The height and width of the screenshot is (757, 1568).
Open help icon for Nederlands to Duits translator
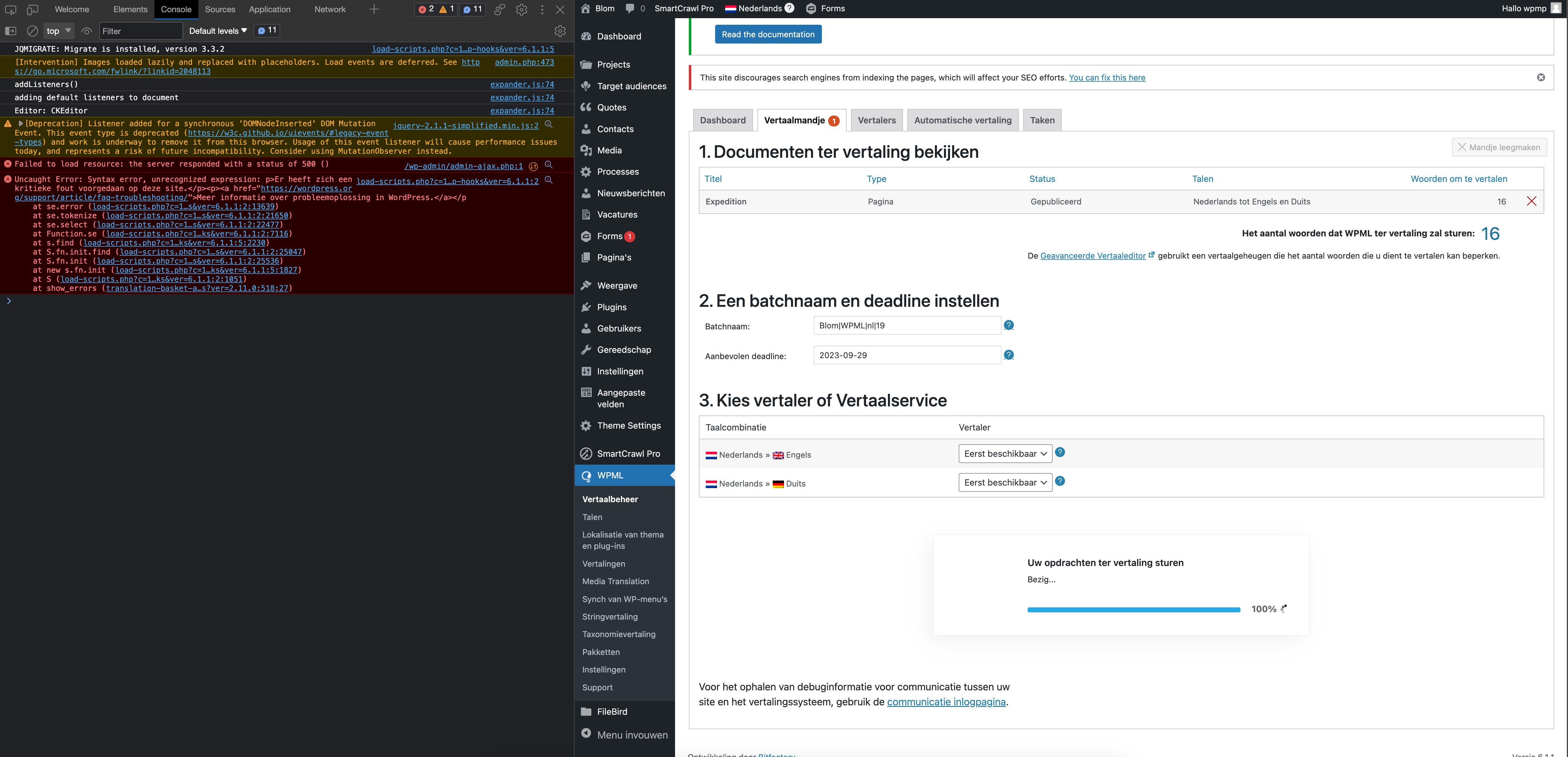tap(1060, 481)
